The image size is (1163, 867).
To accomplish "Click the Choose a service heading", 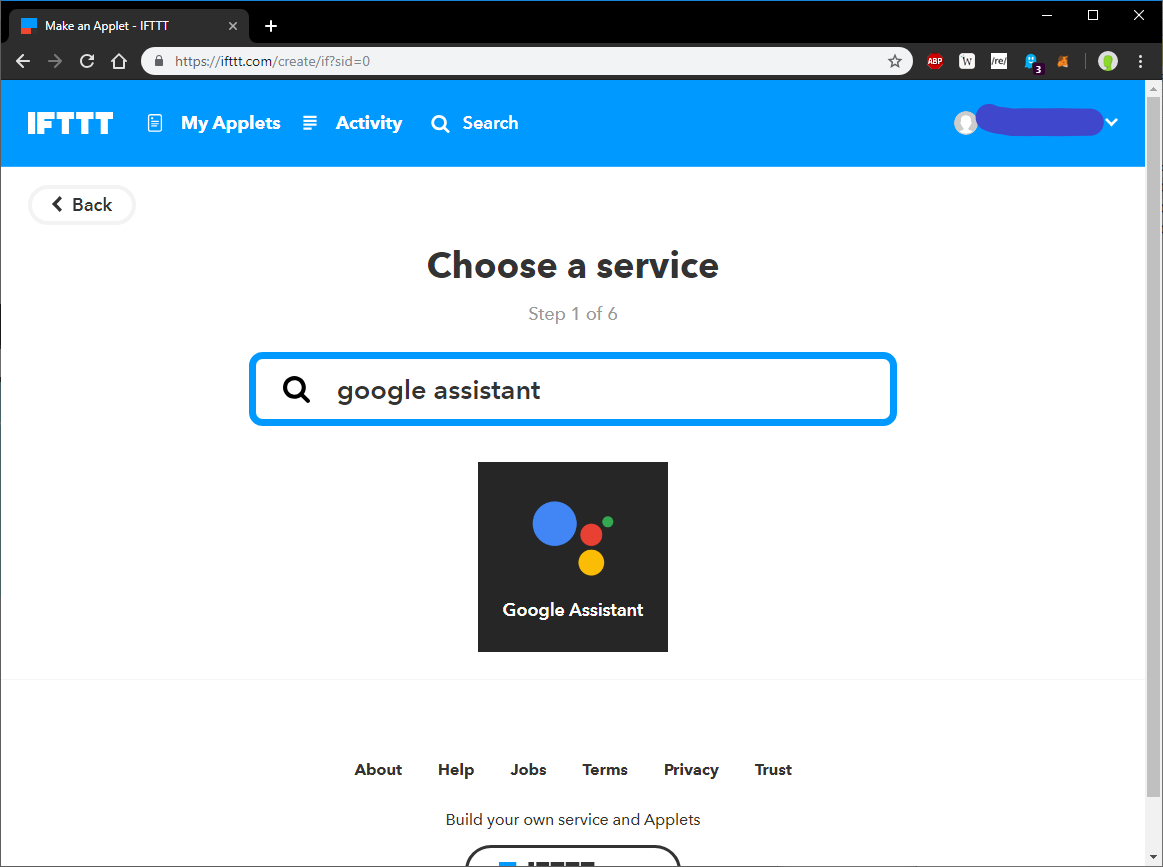I will pos(573,266).
